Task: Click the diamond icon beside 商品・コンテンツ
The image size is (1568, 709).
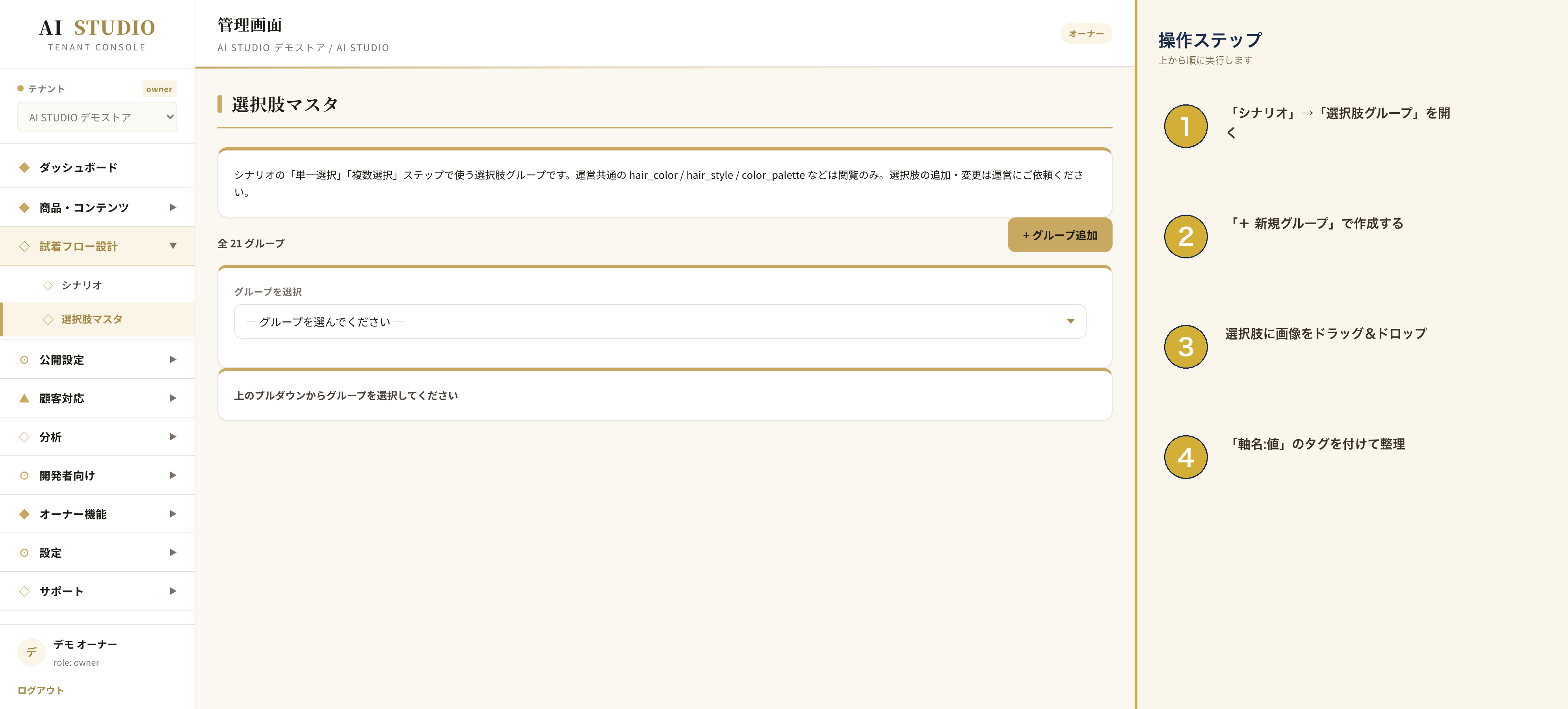Action: click(x=24, y=208)
